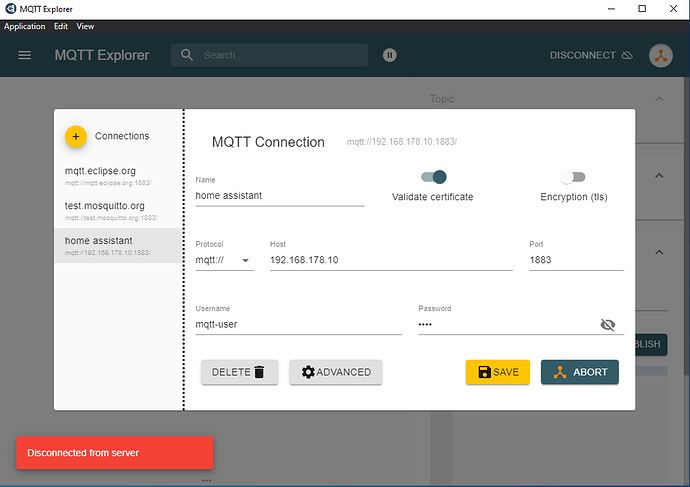
Task: Click the search magnifier icon
Action: 187,55
